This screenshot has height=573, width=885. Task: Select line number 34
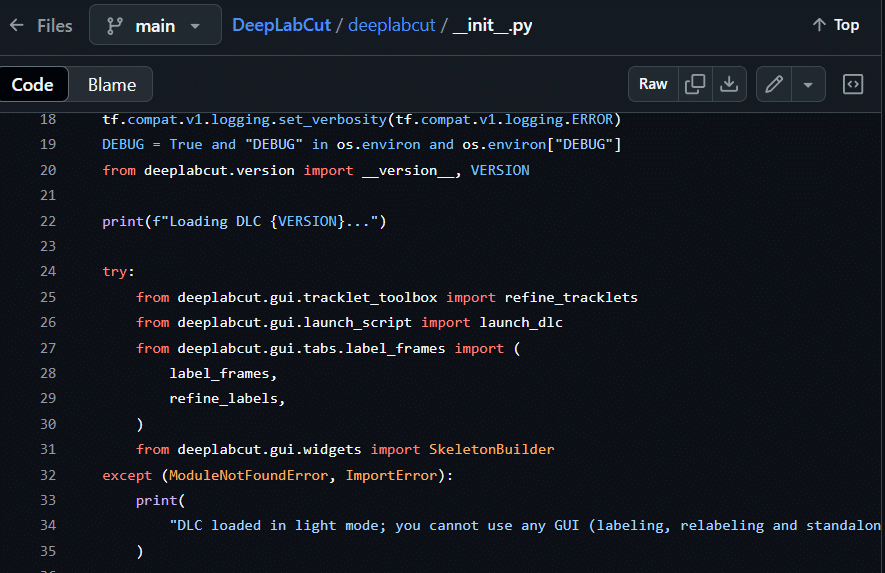[48, 526]
